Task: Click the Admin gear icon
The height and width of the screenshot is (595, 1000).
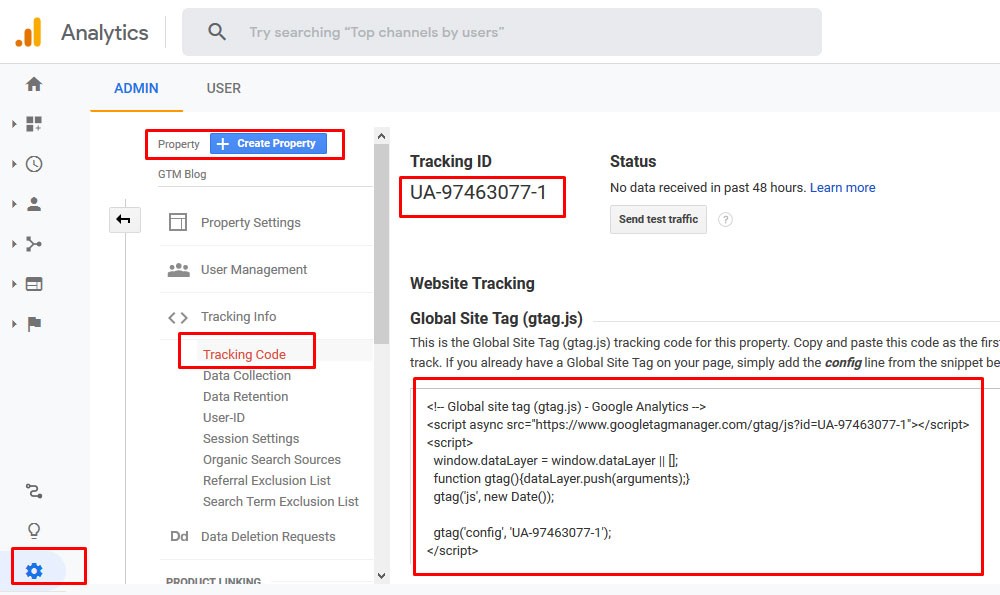Action: 34,568
